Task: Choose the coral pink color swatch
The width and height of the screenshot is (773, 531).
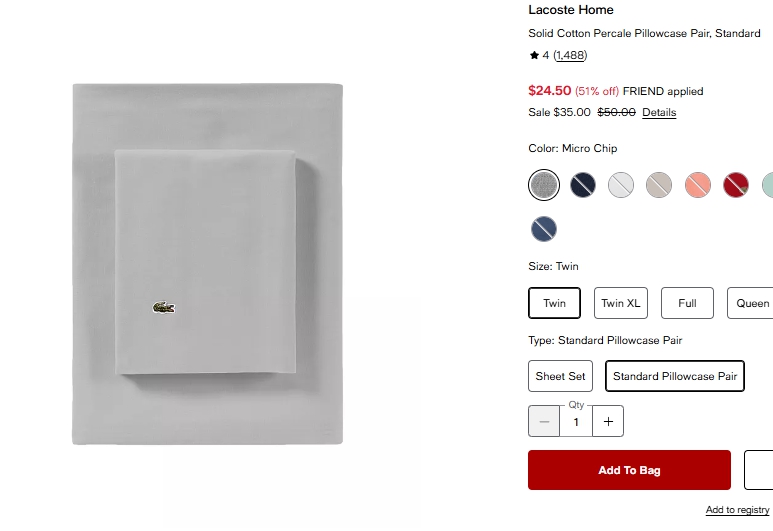Action: pos(698,185)
